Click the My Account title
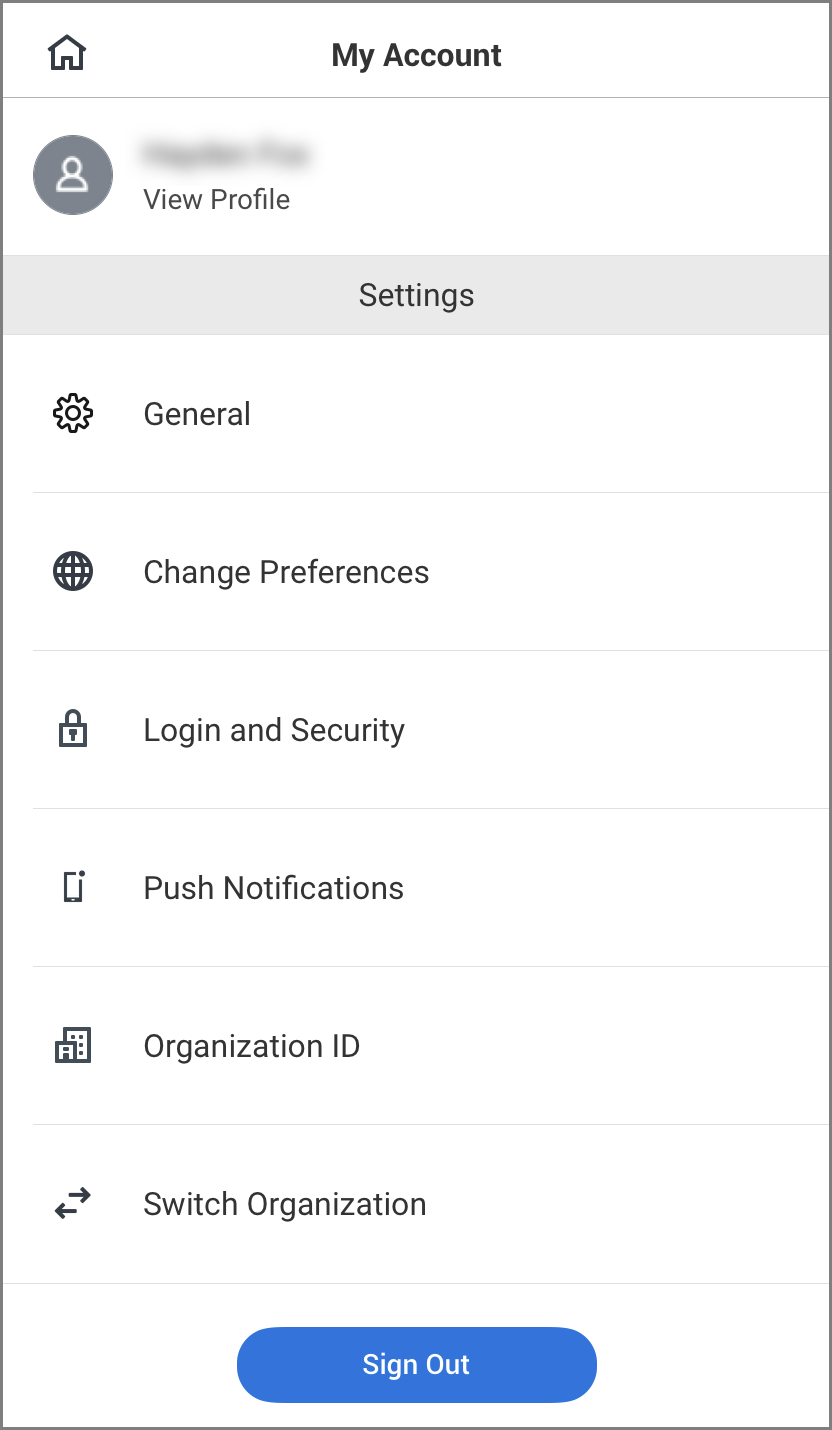 (416, 55)
